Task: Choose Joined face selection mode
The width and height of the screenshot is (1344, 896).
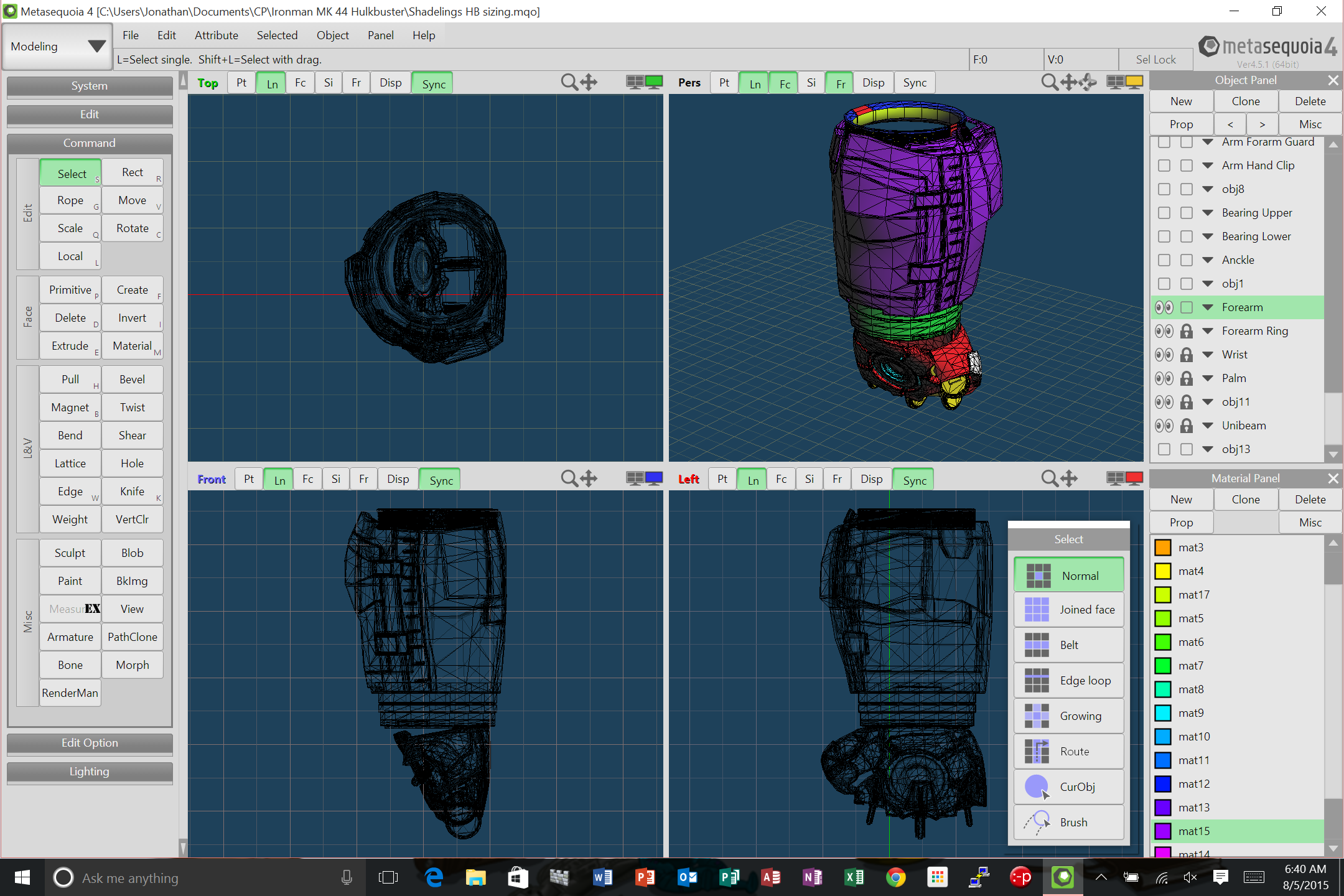Action: point(1068,610)
